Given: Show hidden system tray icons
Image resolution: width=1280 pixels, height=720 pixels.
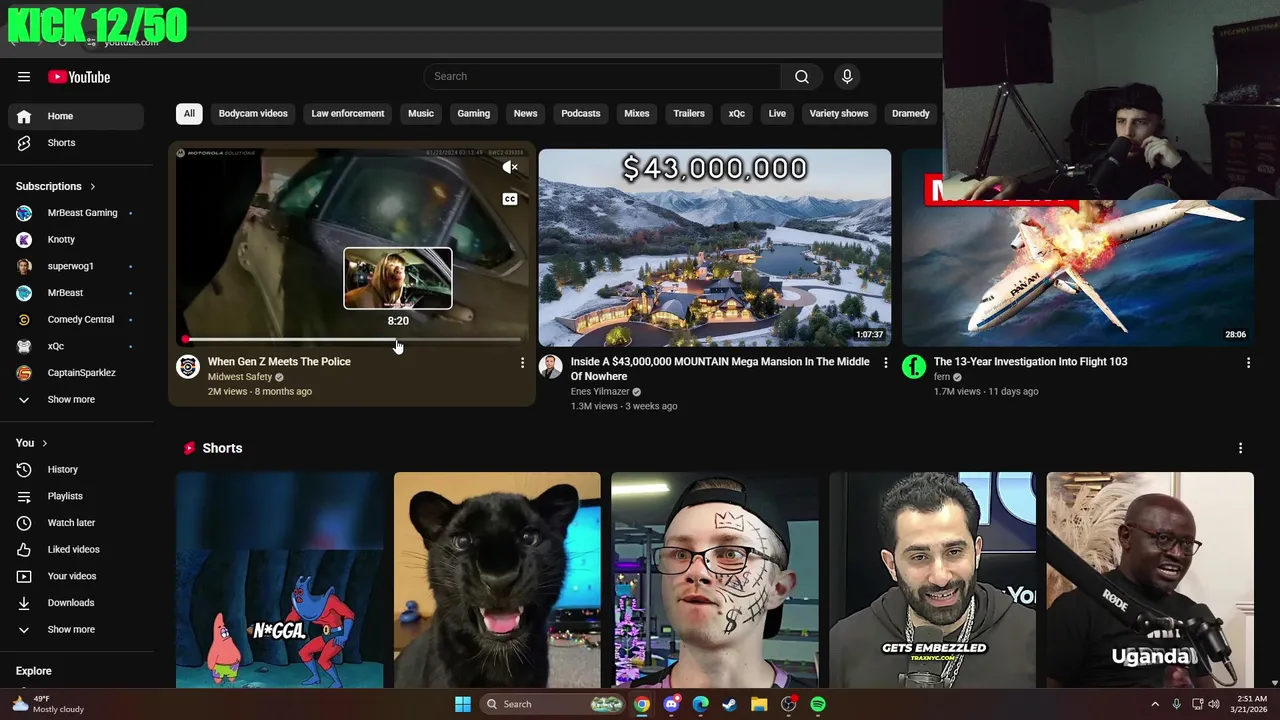Looking at the screenshot, I should point(1155,704).
